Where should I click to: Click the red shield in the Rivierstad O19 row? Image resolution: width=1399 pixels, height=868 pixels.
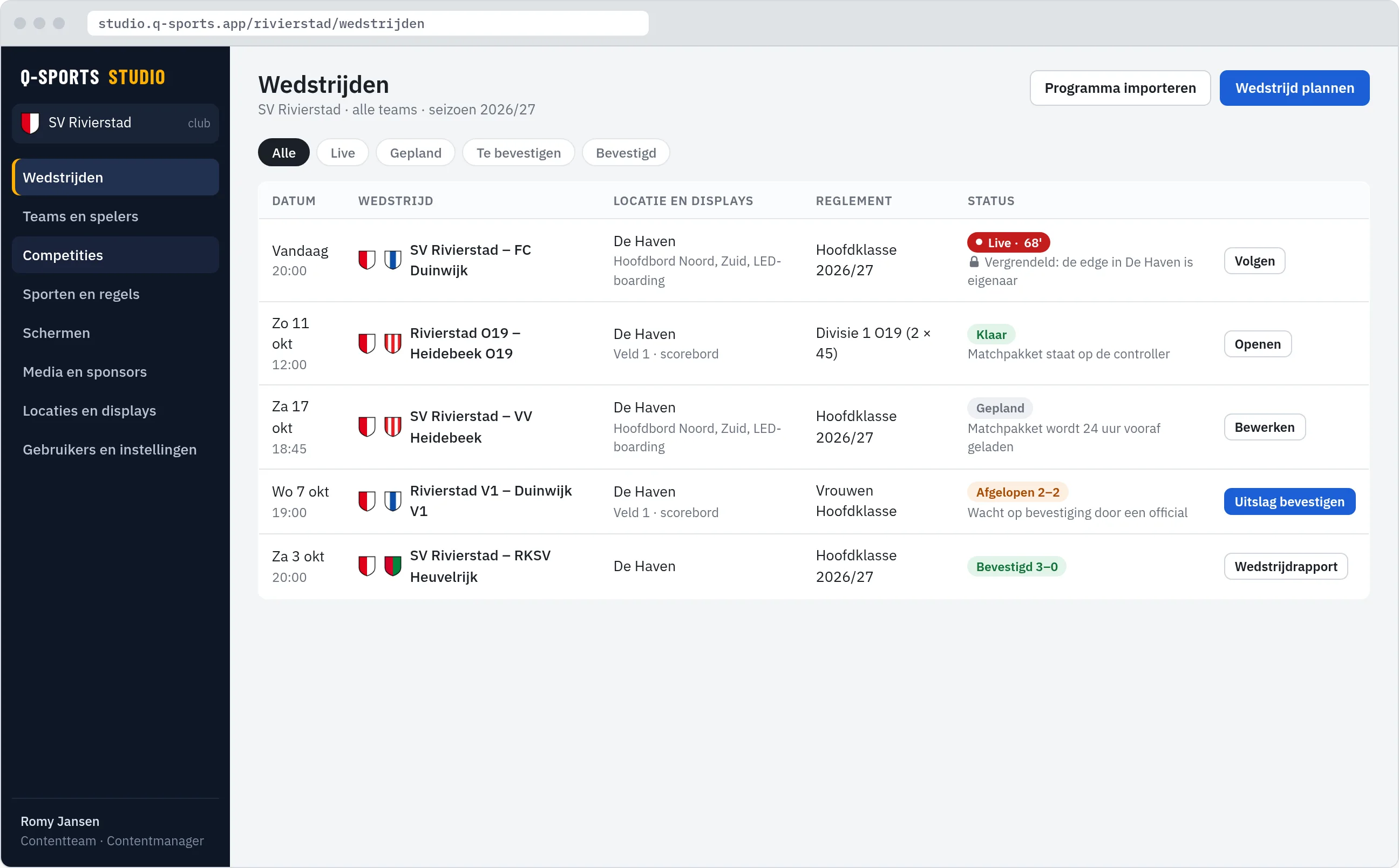[366, 343]
